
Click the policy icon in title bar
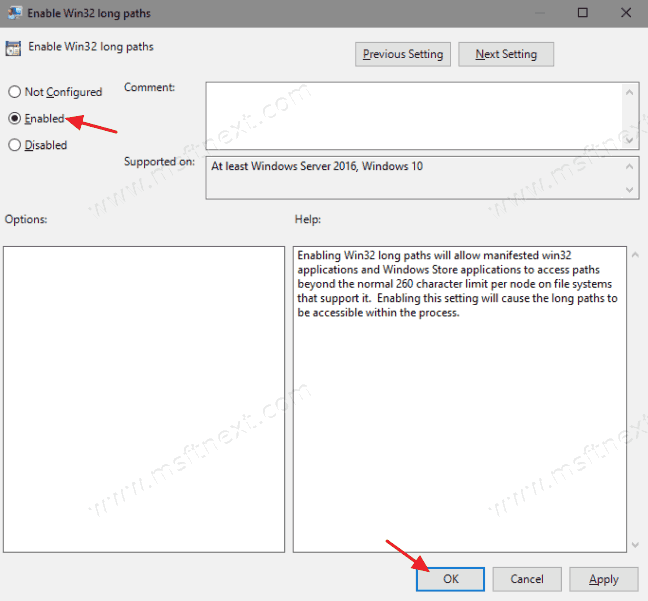(x=17, y=12)
